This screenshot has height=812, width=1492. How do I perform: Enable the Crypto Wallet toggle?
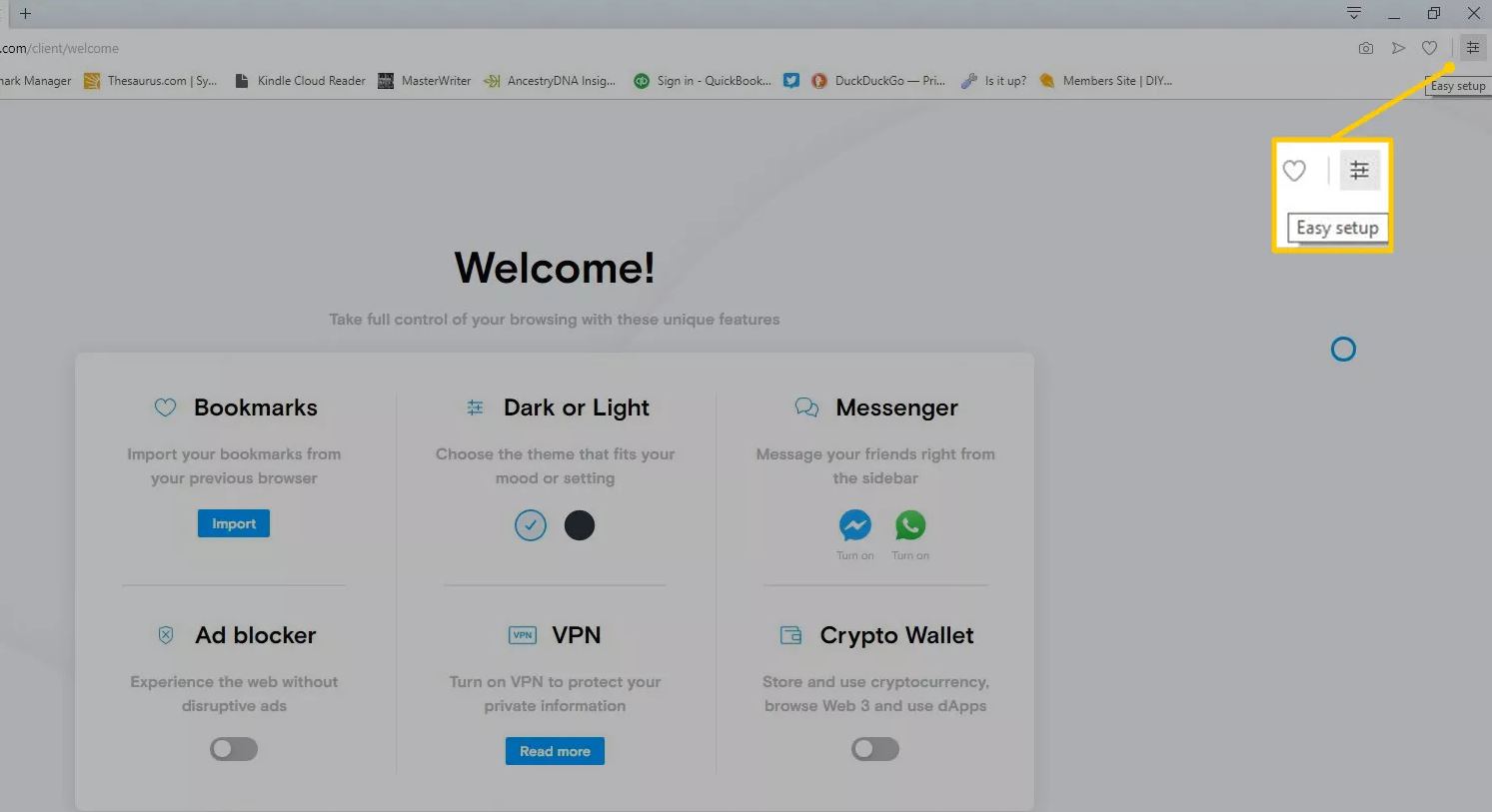pyautogui.click(x=875, y=749)
